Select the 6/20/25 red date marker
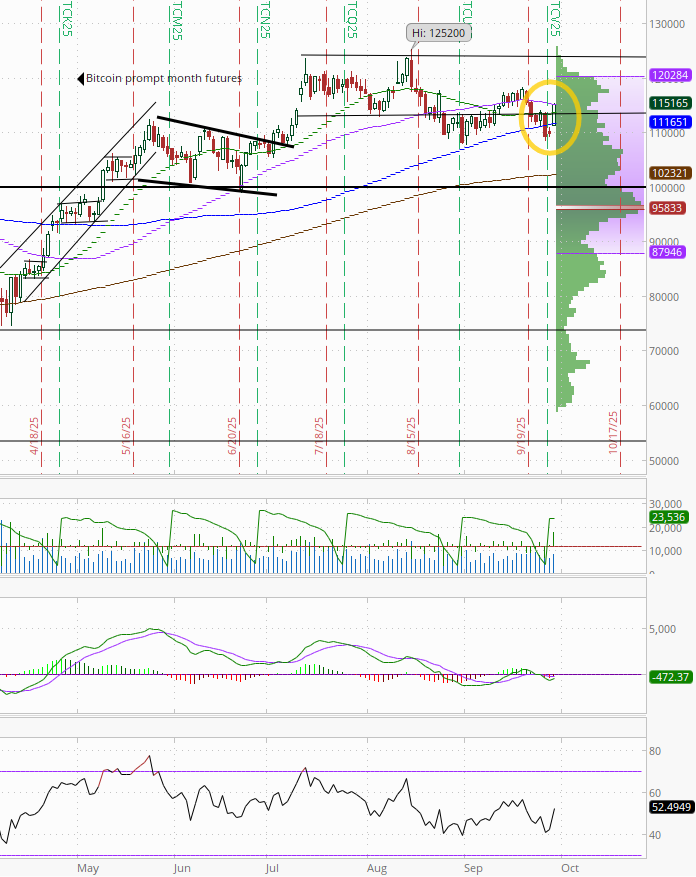The image size is (696, 877). coord(232,436)
